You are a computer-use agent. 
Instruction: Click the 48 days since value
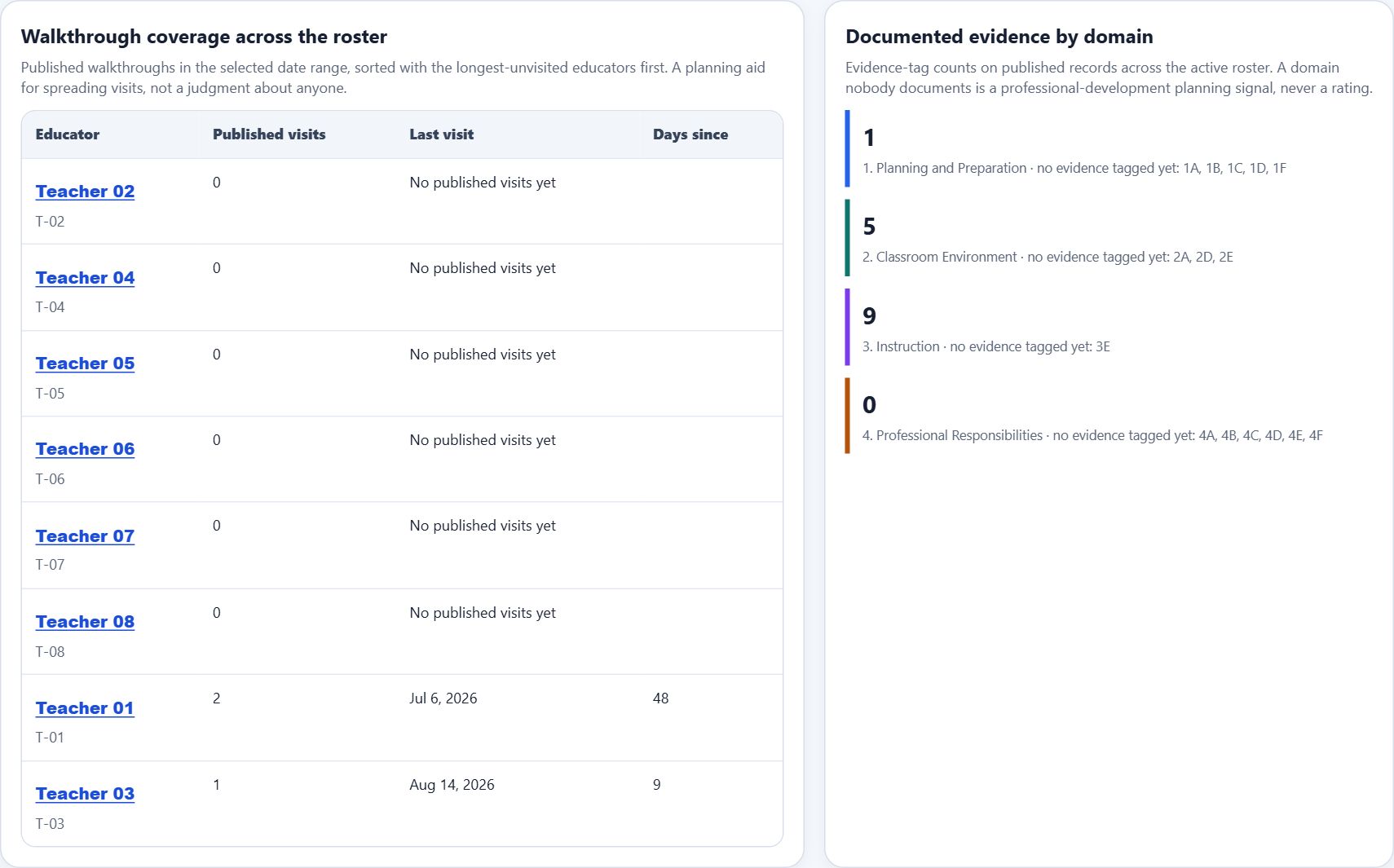click(x=661, y=698)
